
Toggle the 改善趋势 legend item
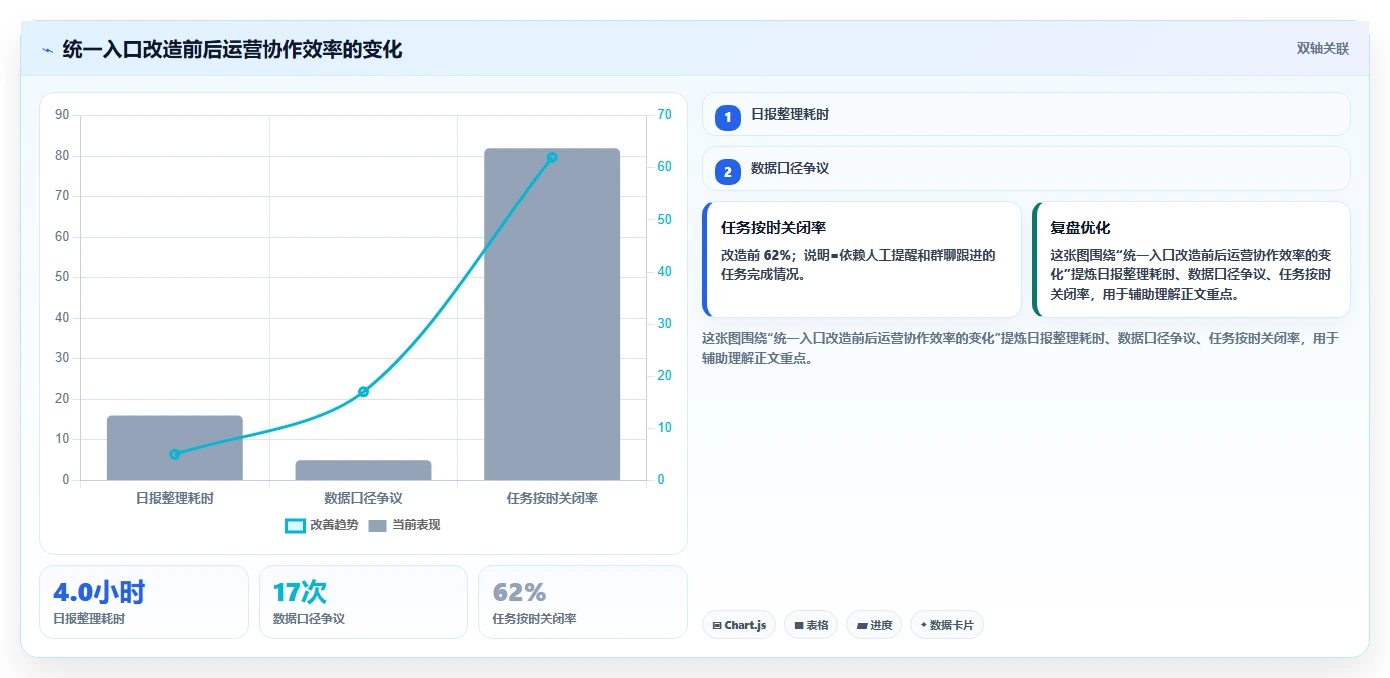[321, 525]
